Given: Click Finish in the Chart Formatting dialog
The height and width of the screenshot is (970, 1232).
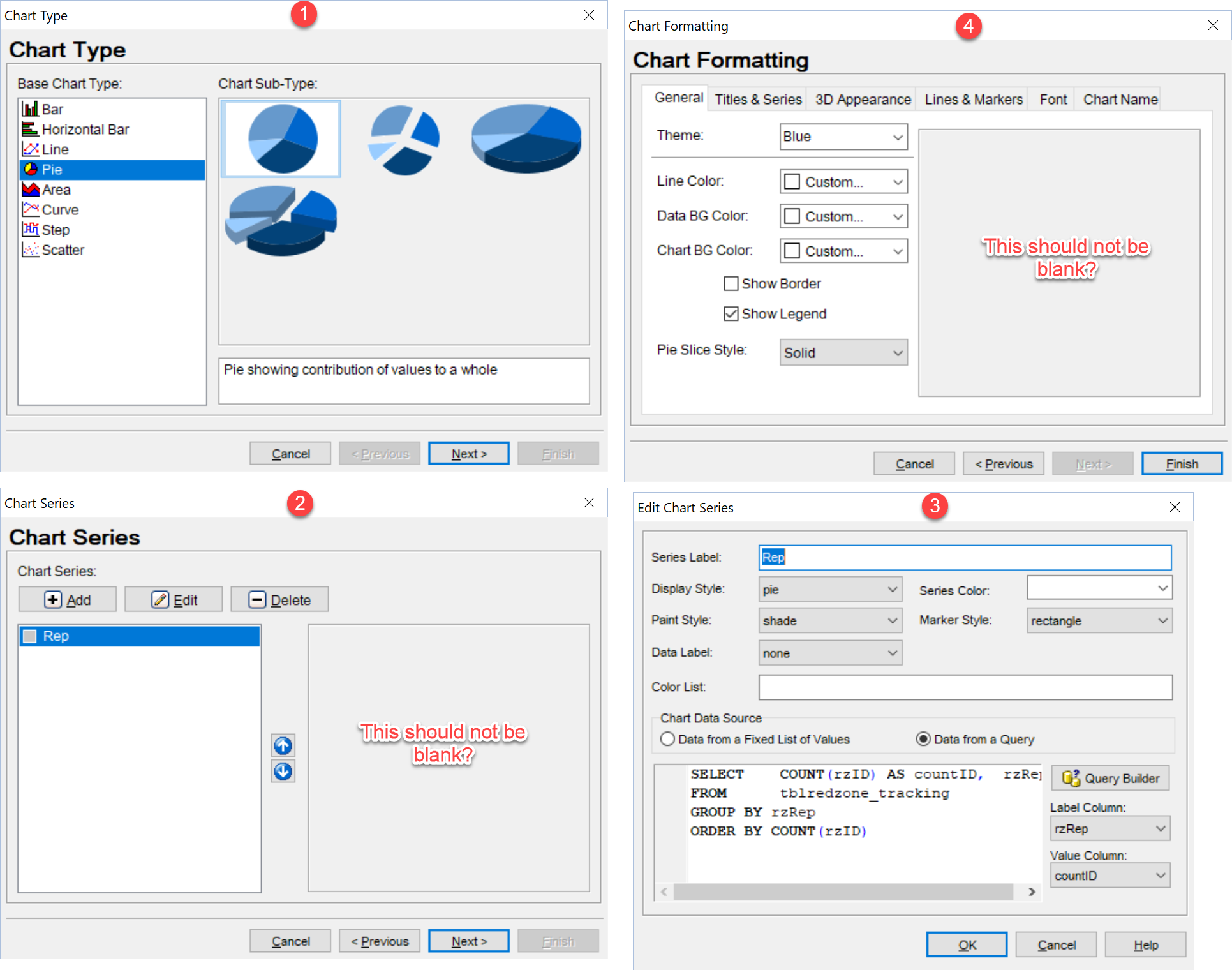Looking at the screenshot, I should point(1182,464).
